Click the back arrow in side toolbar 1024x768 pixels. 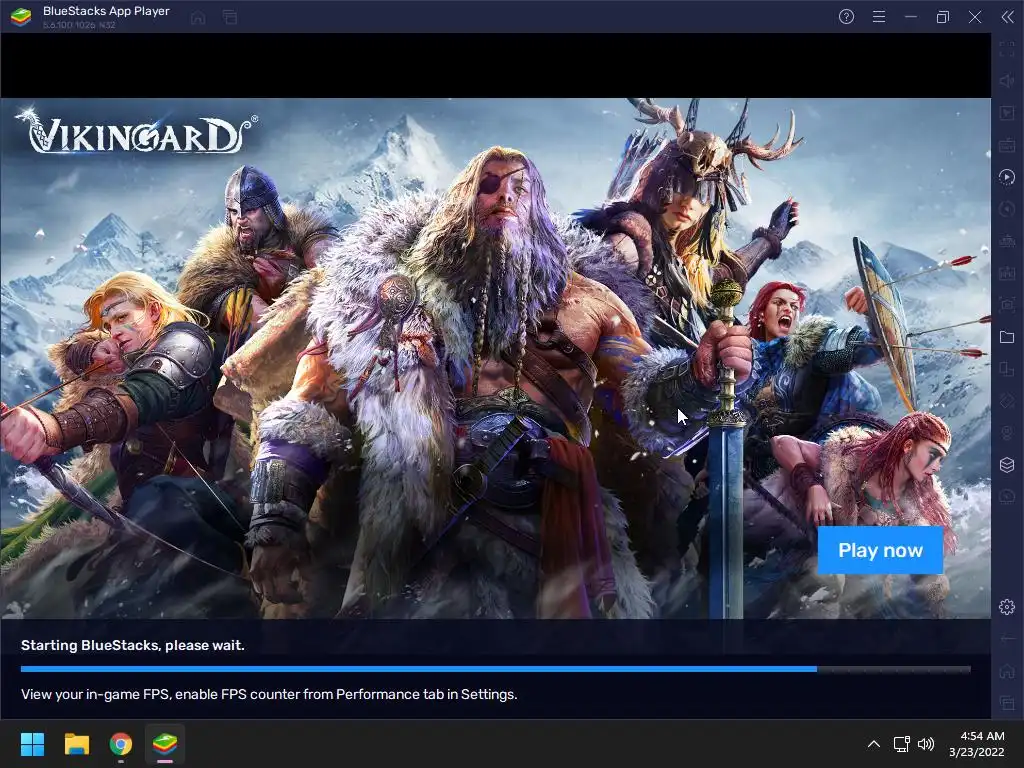[1007, 639]
